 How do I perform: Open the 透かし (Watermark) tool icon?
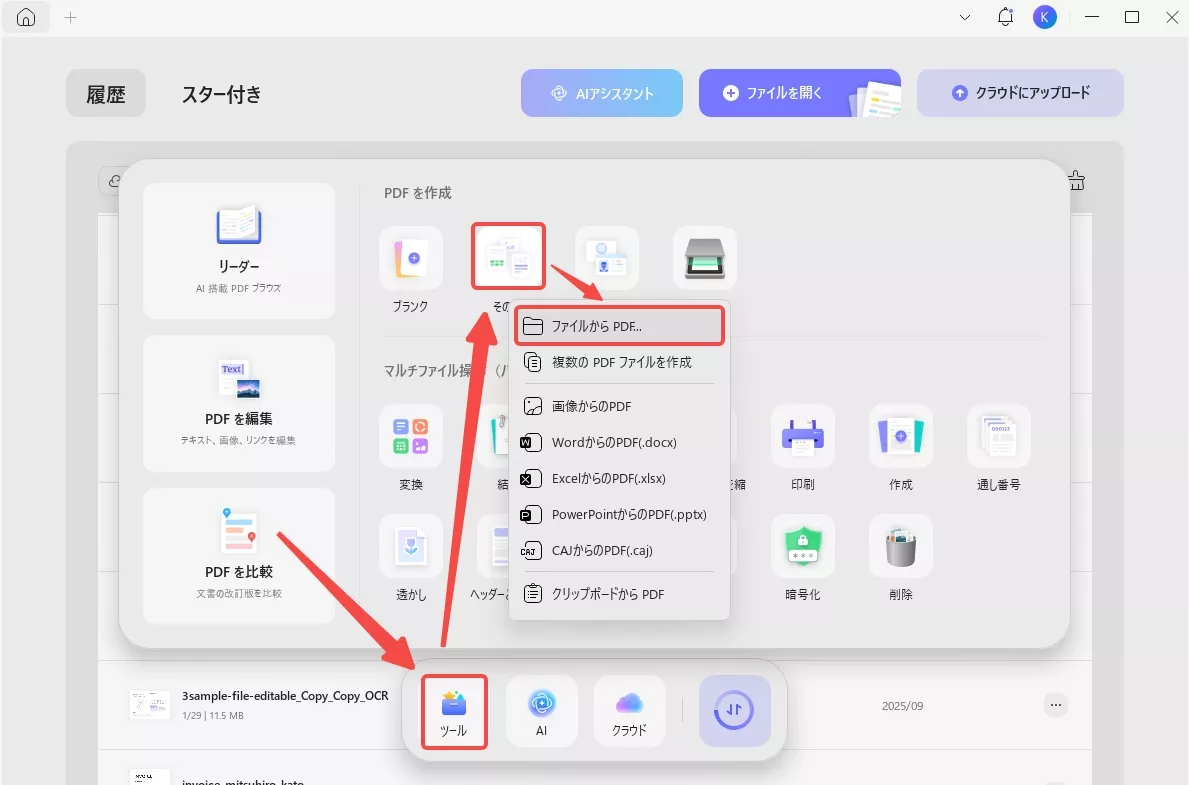[411, 547]
